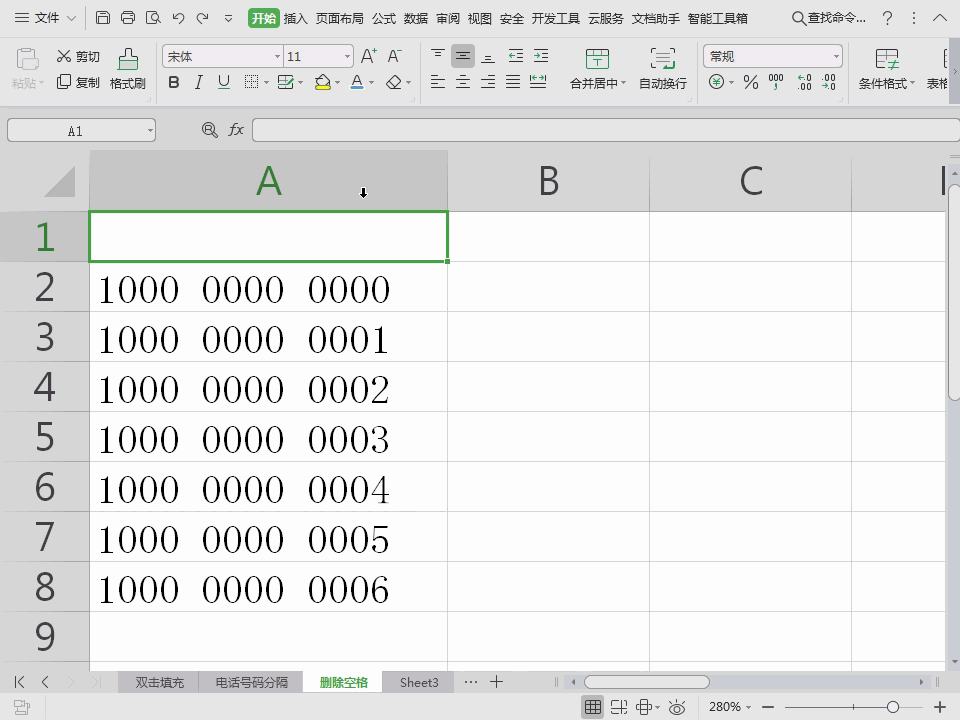Open the 数据 ribbon tab

point(416,18)
